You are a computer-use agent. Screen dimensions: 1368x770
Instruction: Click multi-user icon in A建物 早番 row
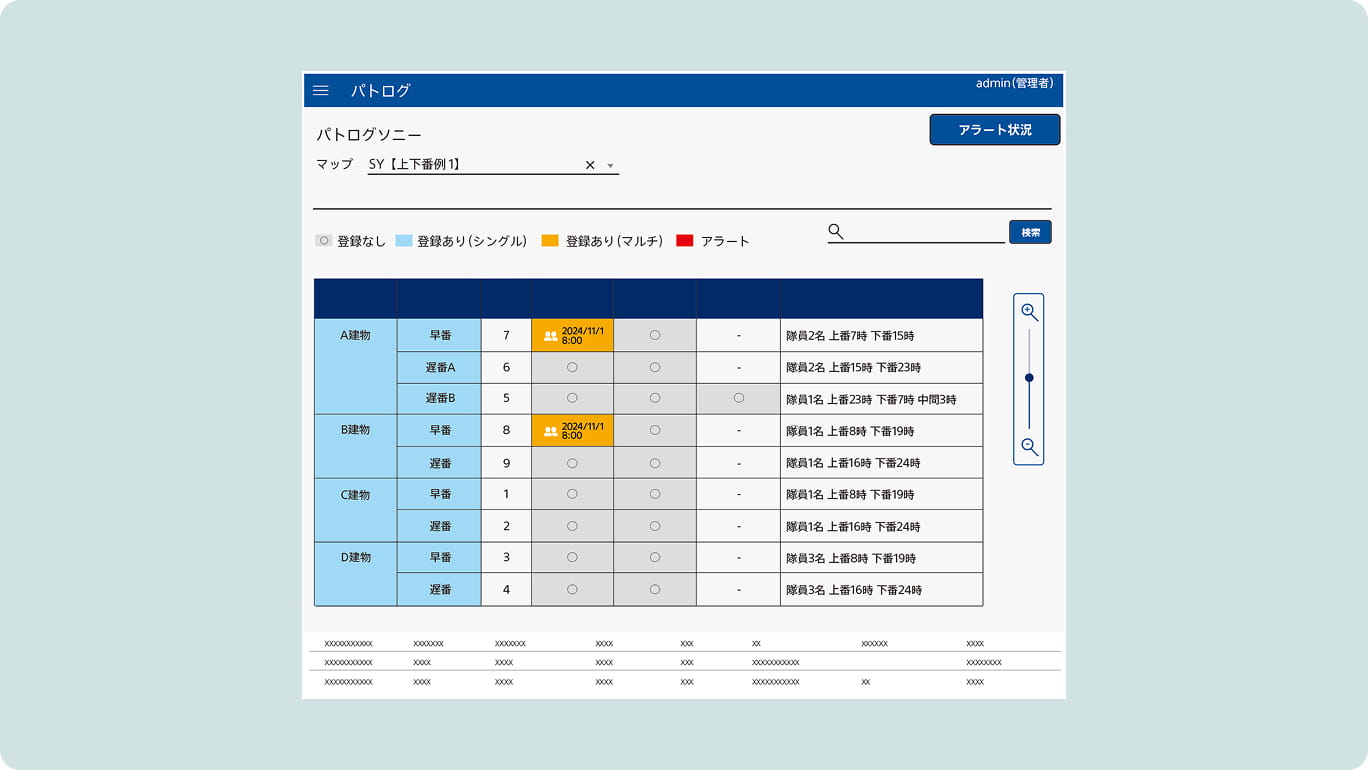[x=550, y=336]
